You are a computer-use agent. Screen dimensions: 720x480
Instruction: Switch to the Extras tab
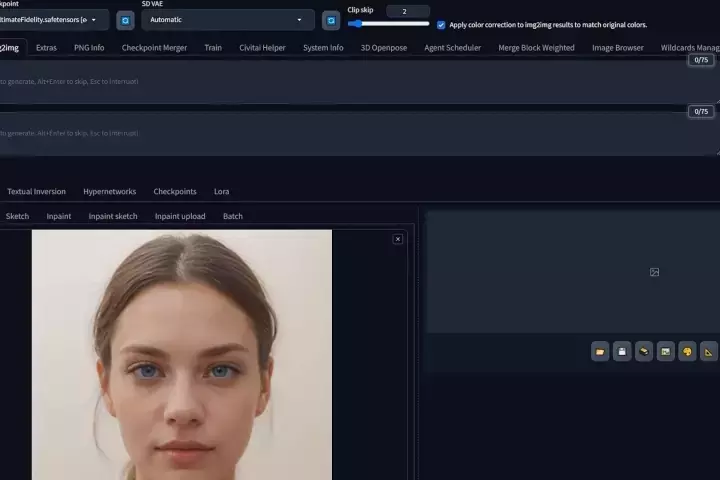coord(46,48)
